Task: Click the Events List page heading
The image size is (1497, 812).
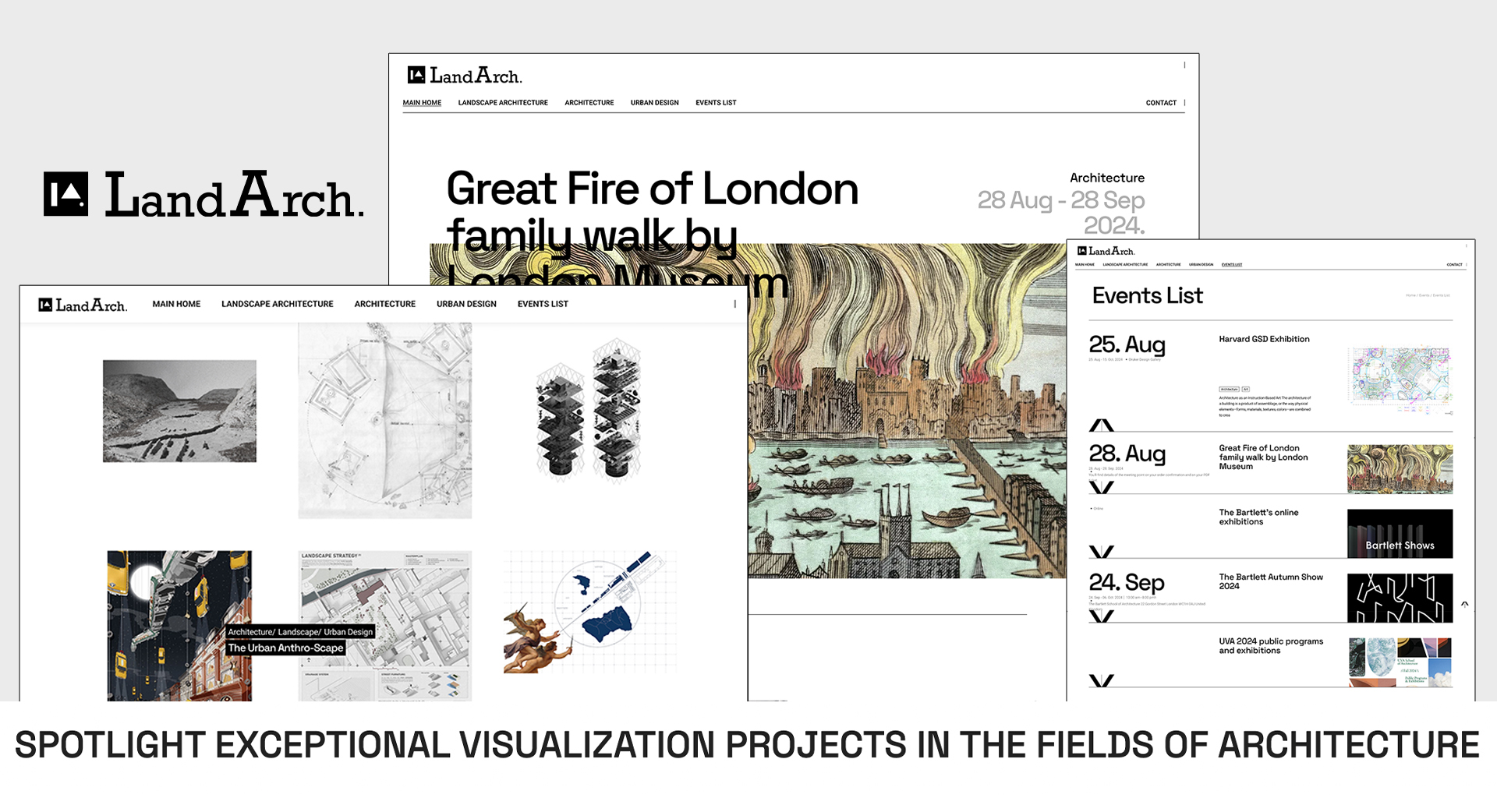Action: pos(1147,295)
